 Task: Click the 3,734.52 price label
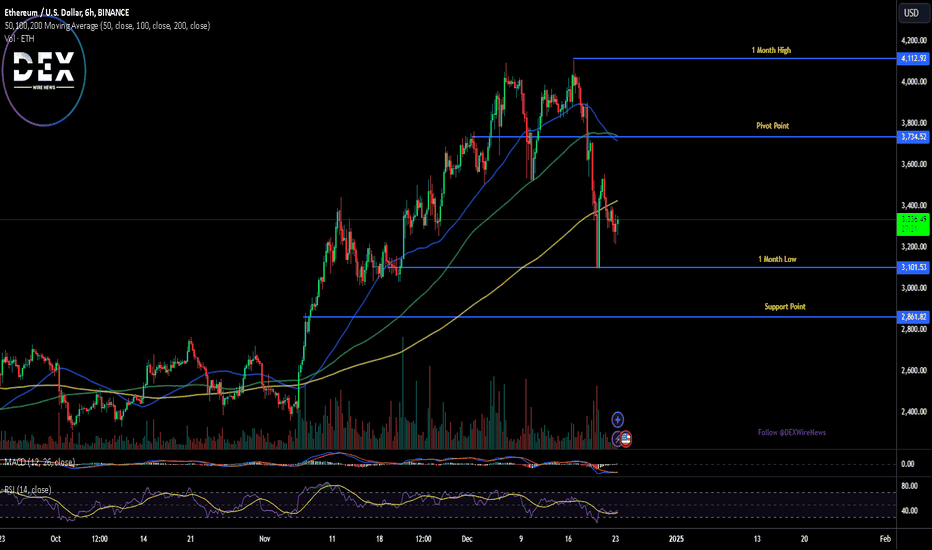[913, 137]
